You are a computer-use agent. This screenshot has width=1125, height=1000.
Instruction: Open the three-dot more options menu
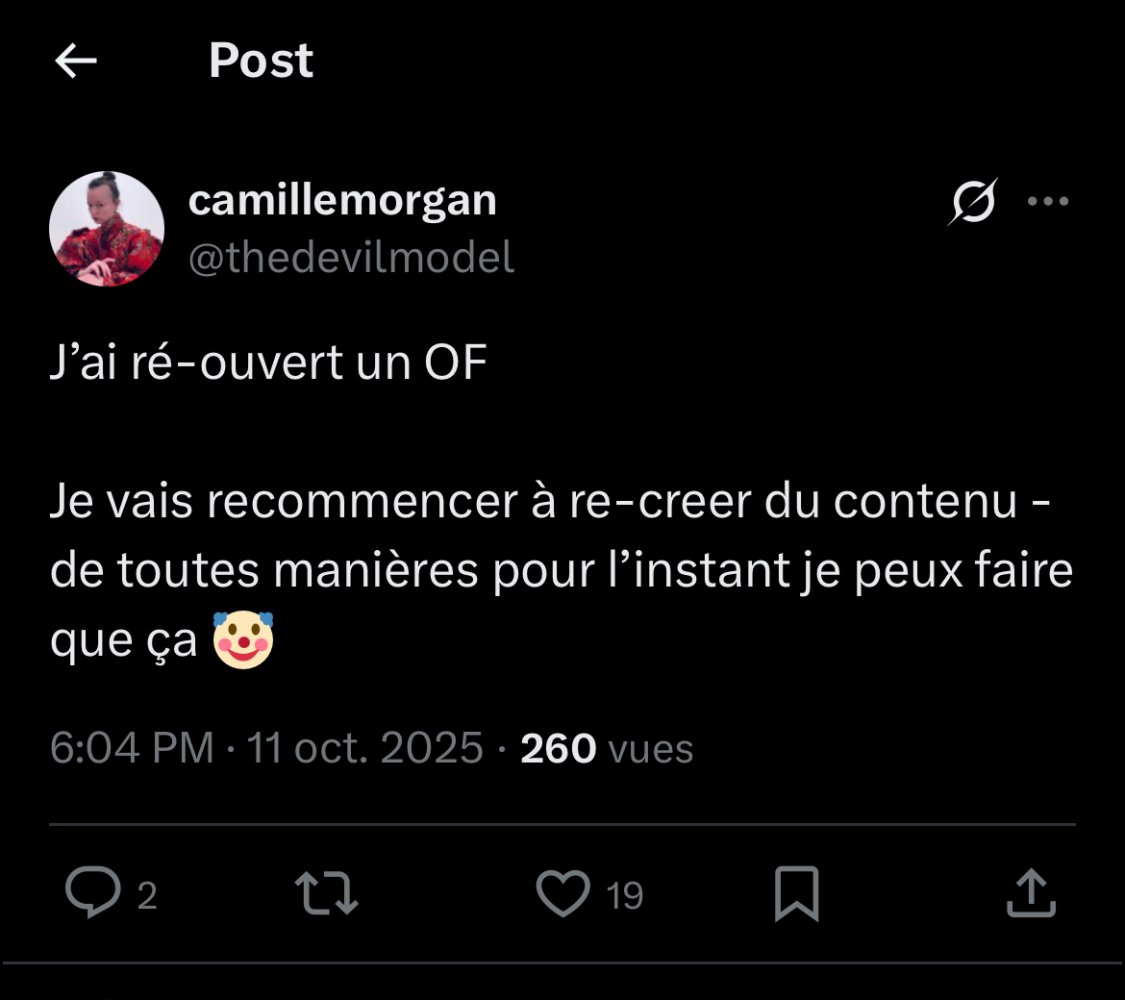point(1048,201)
